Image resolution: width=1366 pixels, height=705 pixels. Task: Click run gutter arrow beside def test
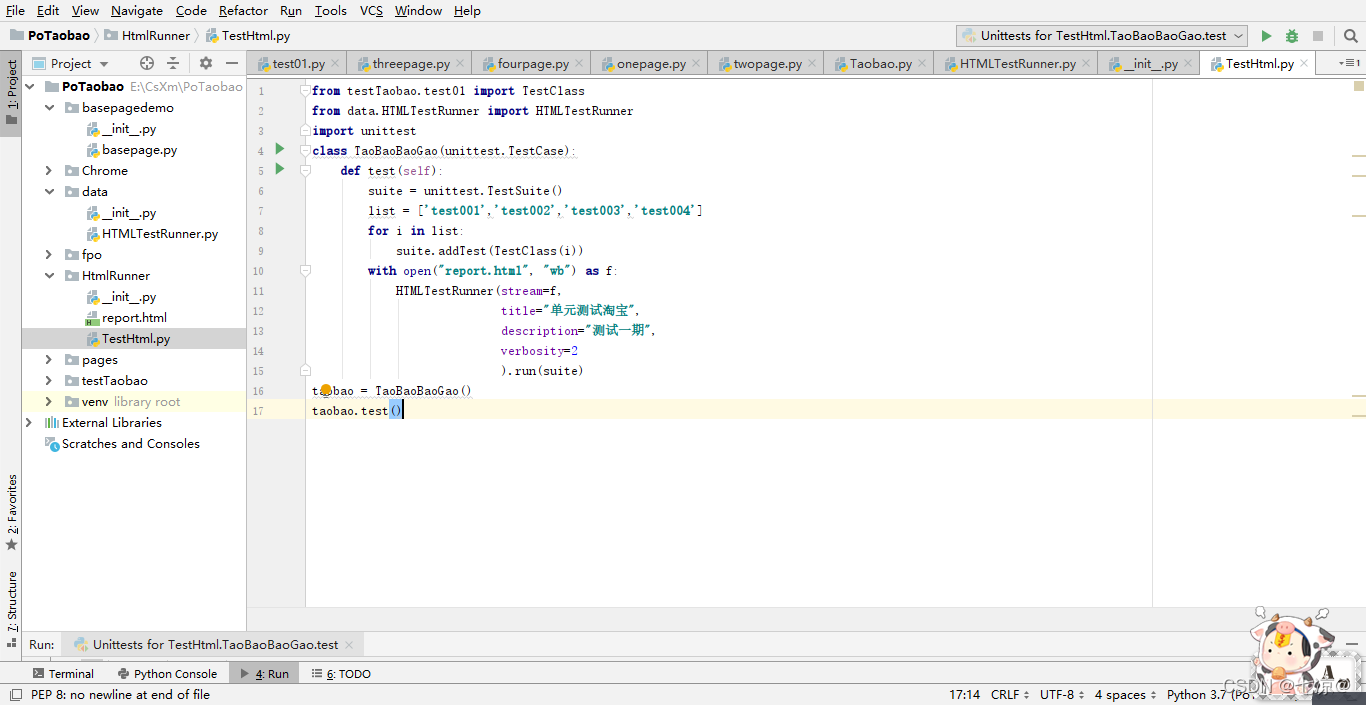tap(280, 169)
